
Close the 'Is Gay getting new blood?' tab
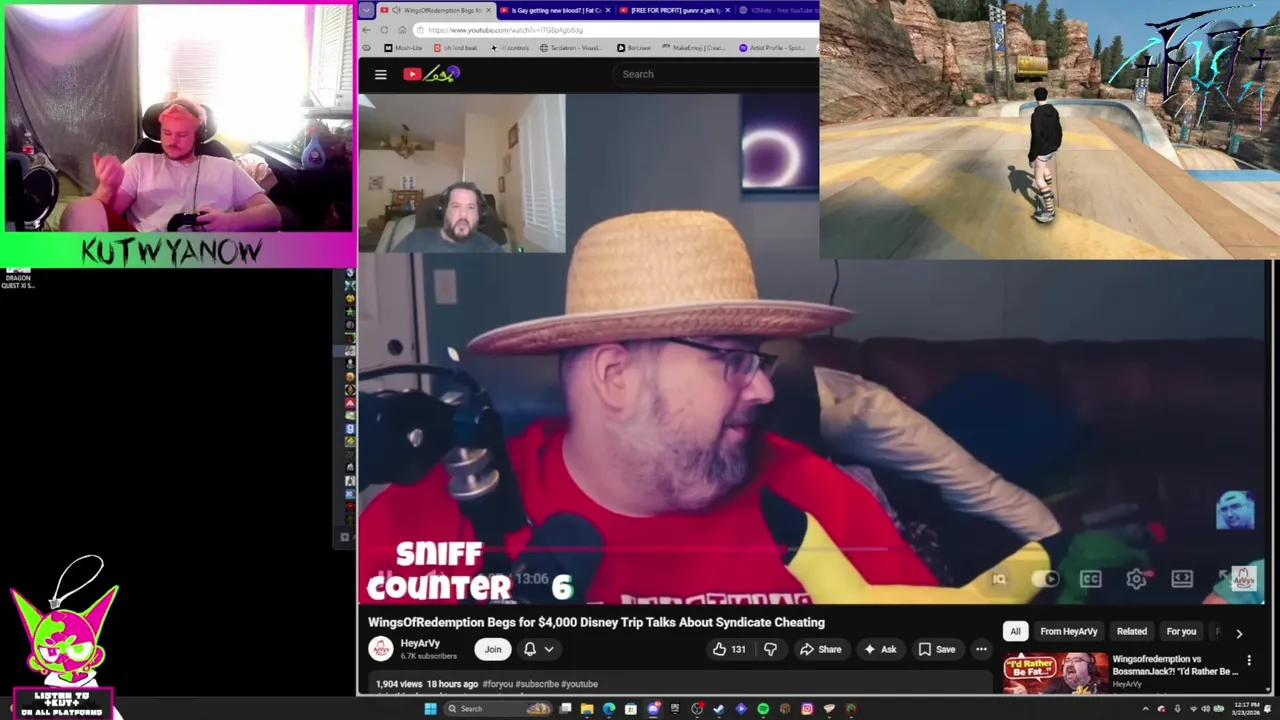point(608,10)
